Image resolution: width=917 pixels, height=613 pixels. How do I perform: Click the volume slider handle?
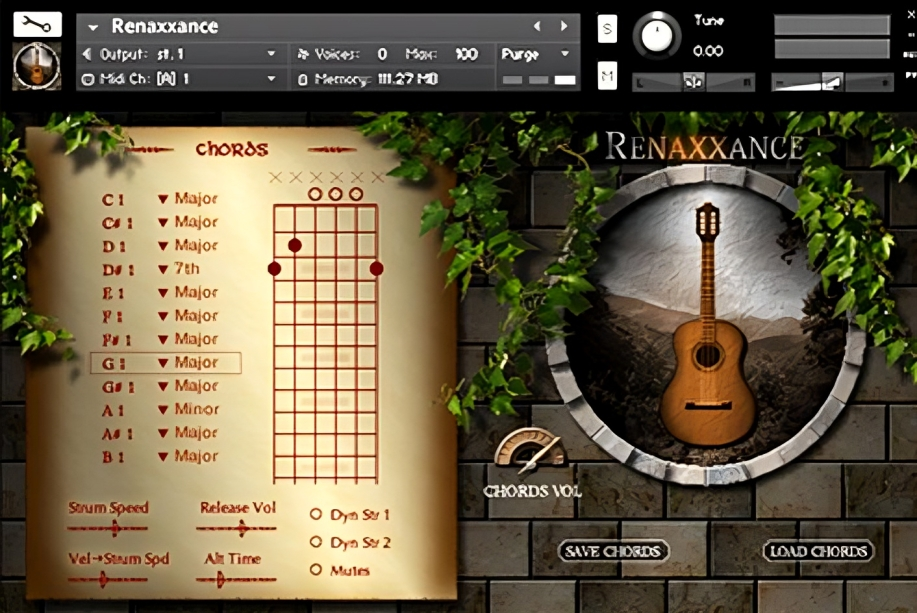832,82
